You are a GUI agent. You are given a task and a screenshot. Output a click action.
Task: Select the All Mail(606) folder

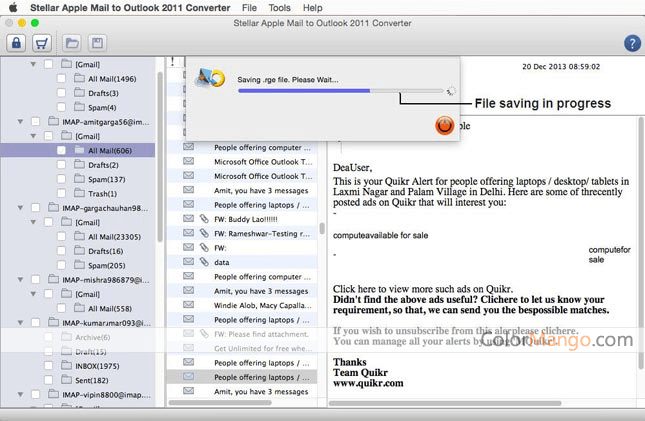coord(78,150)
